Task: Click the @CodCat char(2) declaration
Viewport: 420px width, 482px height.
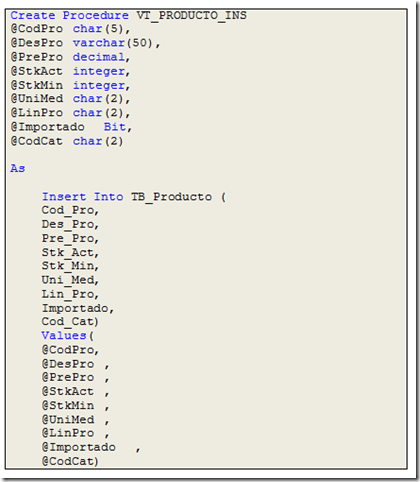Action: click(67, 141)
